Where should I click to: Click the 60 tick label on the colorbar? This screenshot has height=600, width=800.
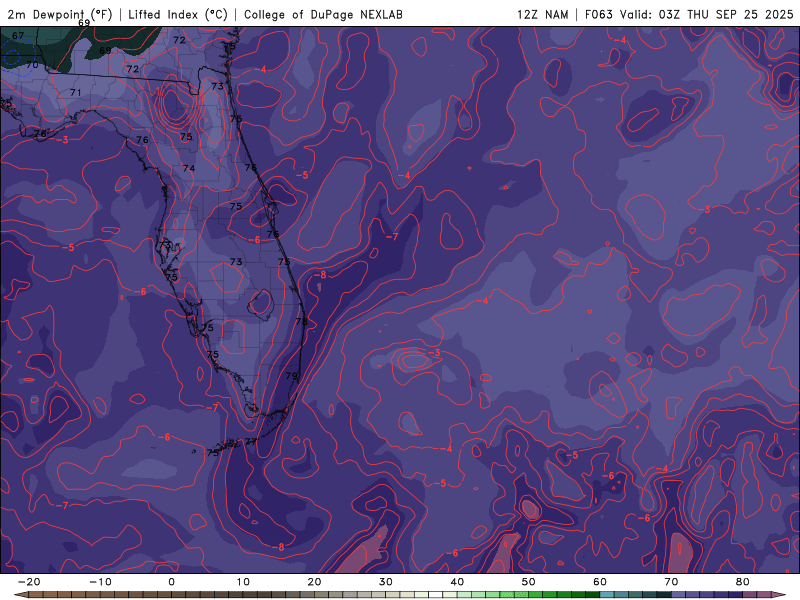[600, 582]
